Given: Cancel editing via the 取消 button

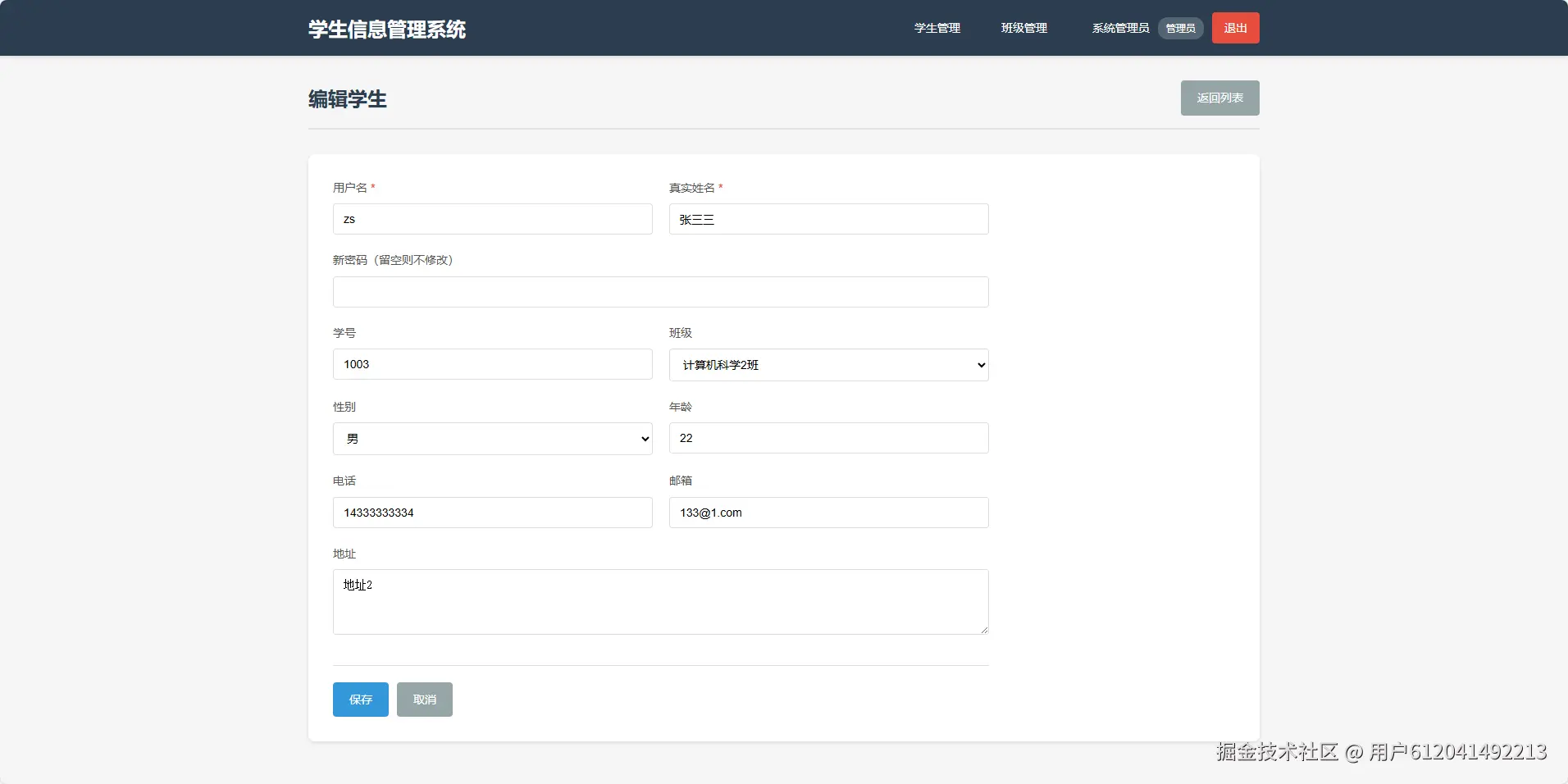Looking at the screenshot, I should coord(424,699).
